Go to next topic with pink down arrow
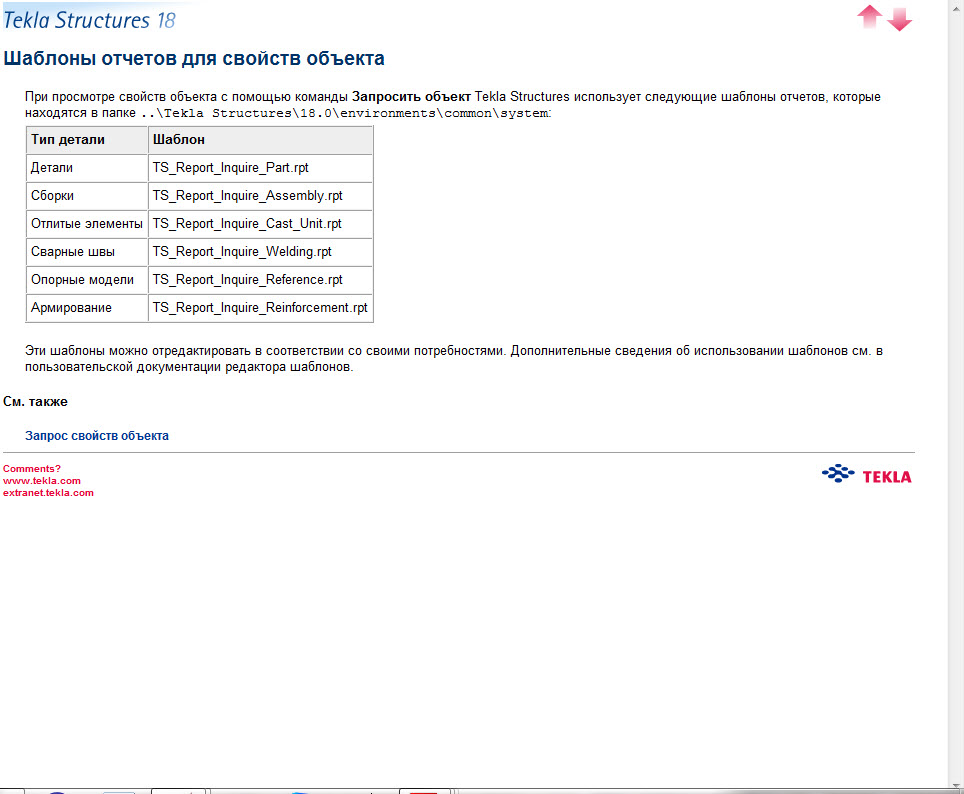 pyautogui.click(x=899, y=19)
